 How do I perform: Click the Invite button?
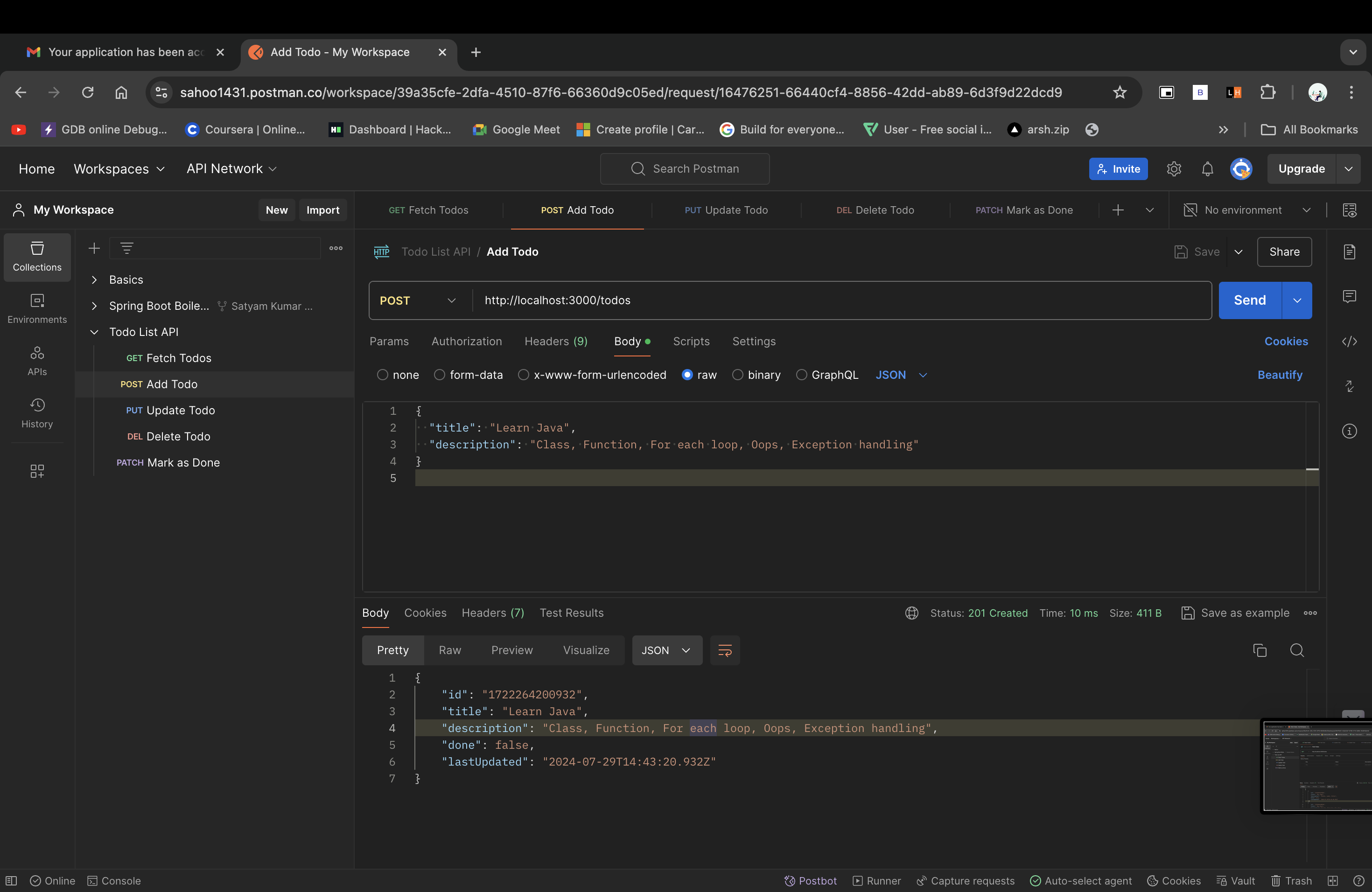[x=1118, y=169]
